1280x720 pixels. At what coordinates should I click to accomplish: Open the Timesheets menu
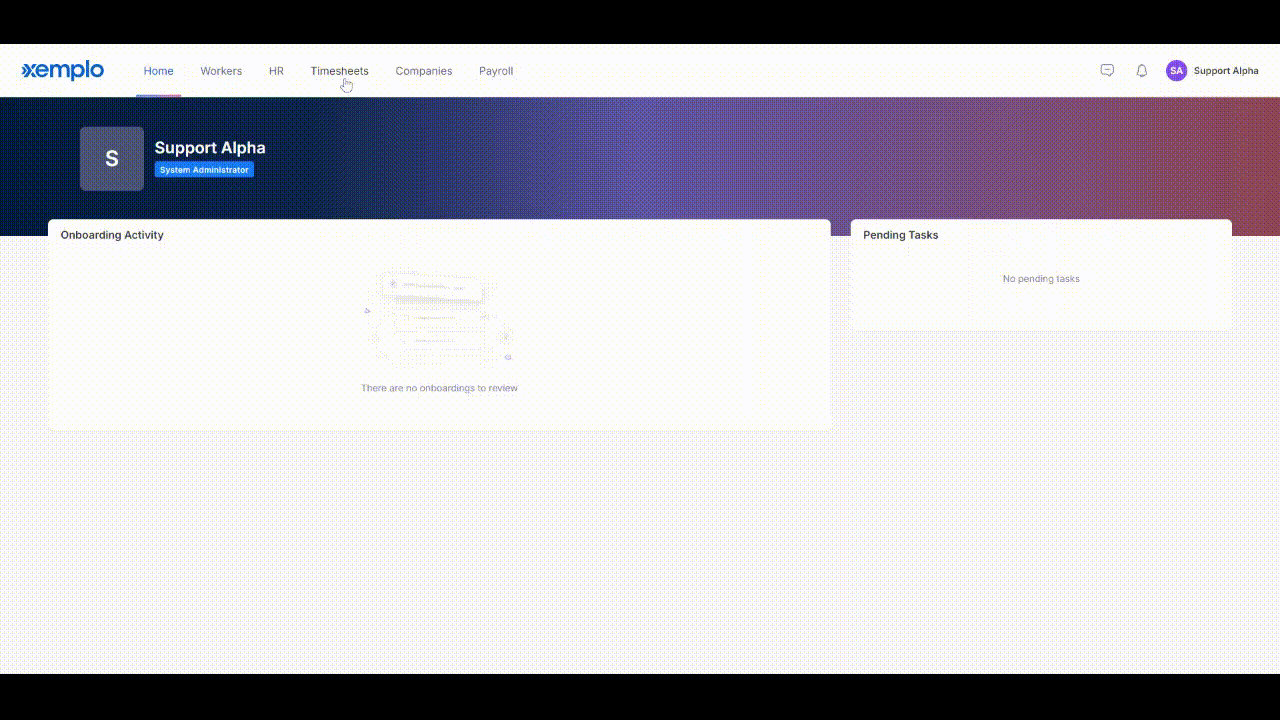339,71
